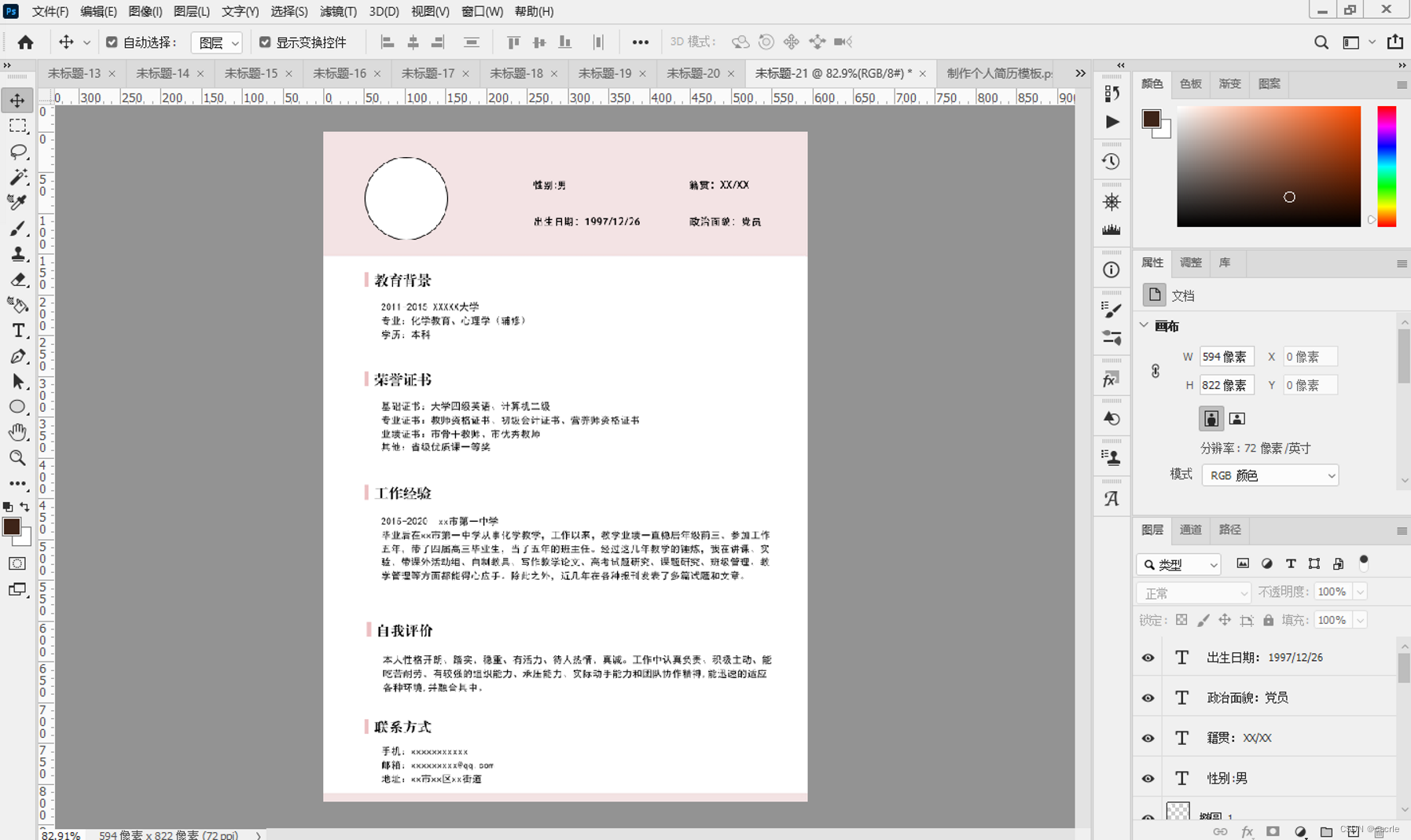1411x840 pixels.
Task: Click align left edges icon
Action: [x=388, y=42]
